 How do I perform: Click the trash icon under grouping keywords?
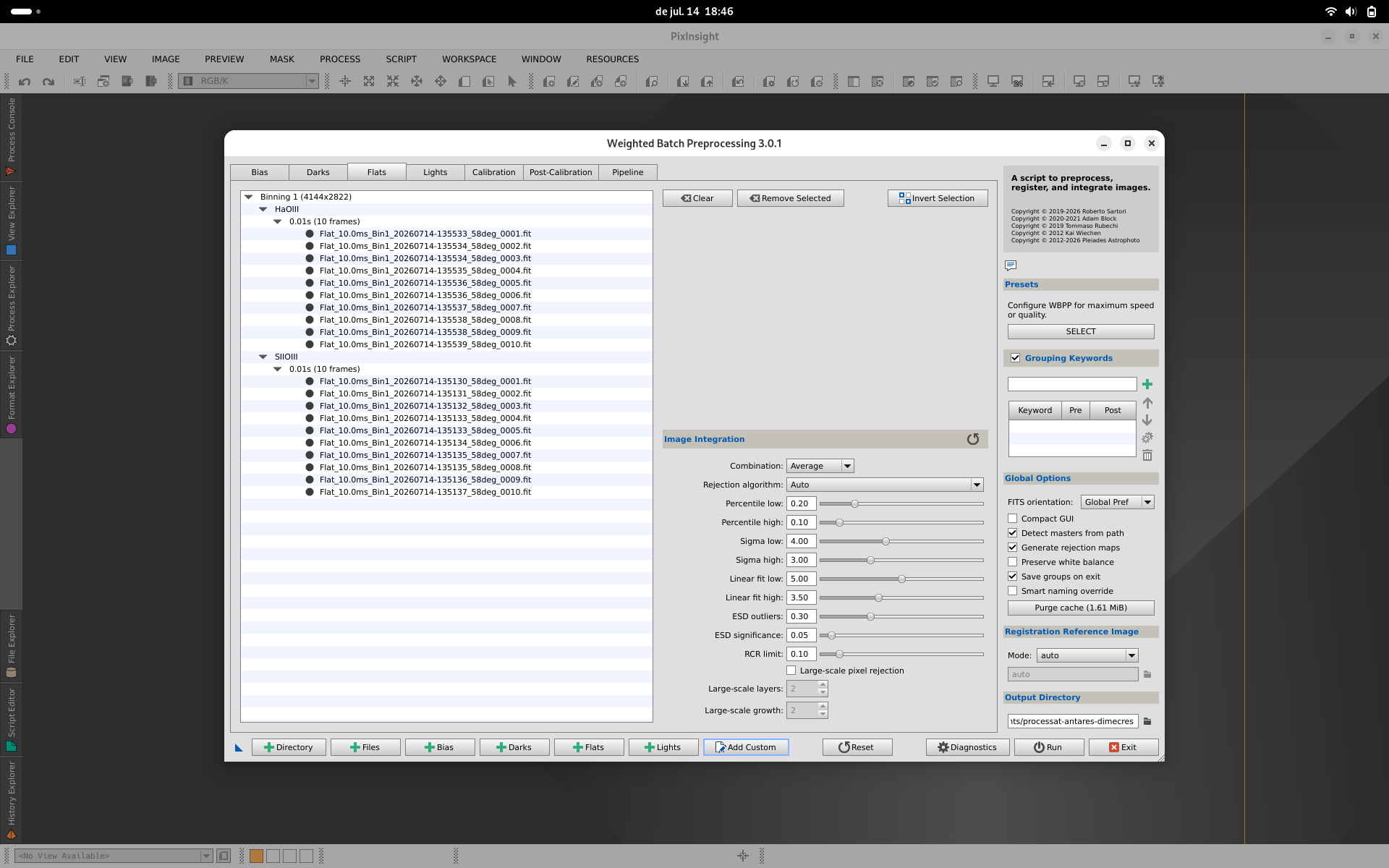pos(1147,455)
